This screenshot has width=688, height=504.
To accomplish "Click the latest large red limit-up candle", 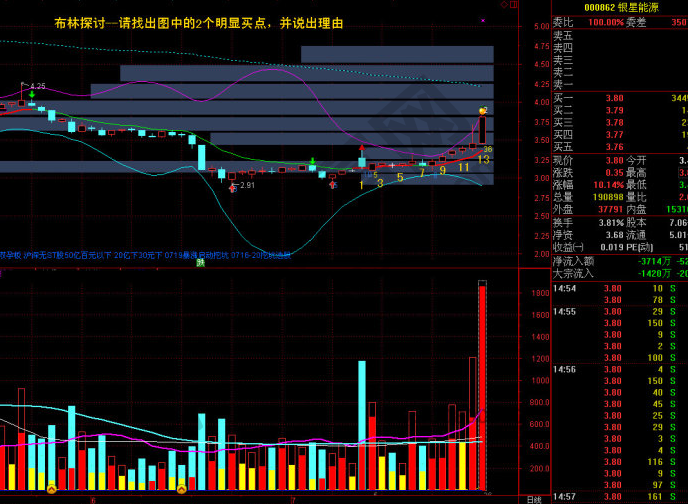I will 483,130.
